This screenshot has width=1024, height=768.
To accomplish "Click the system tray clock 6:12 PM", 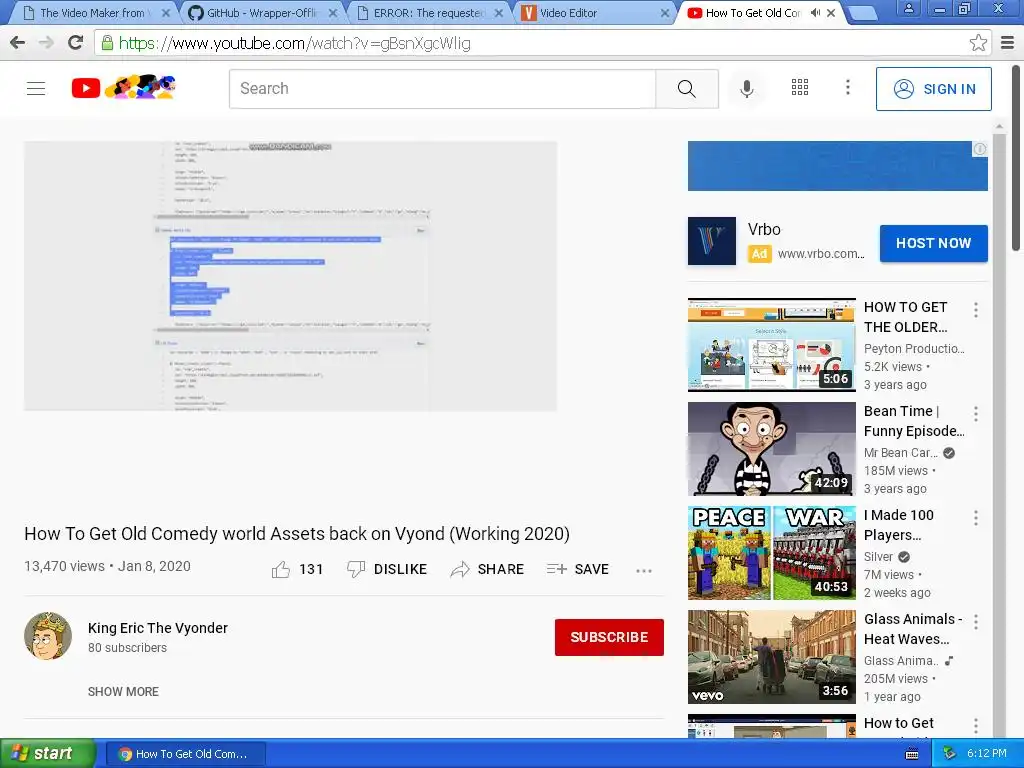I will (986, 753).
